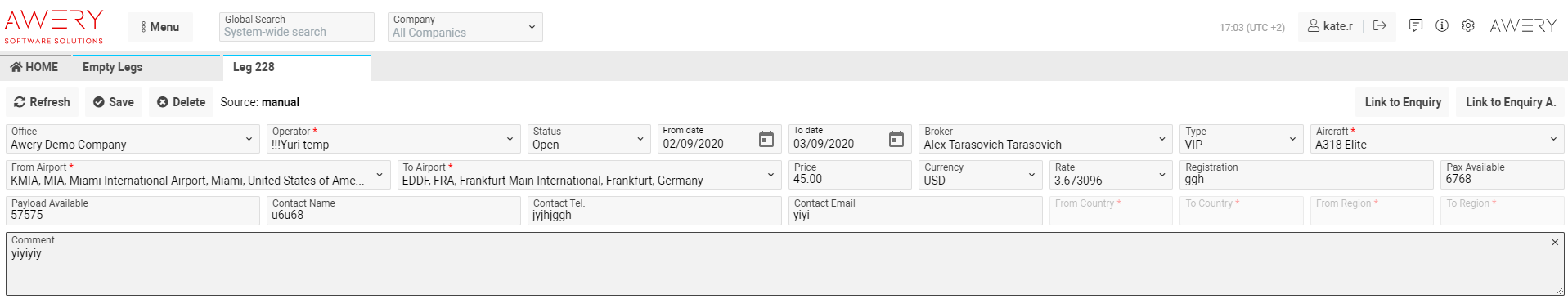Save the leg record
Viewport: 1568px width, 299px height.
(114, 102)
